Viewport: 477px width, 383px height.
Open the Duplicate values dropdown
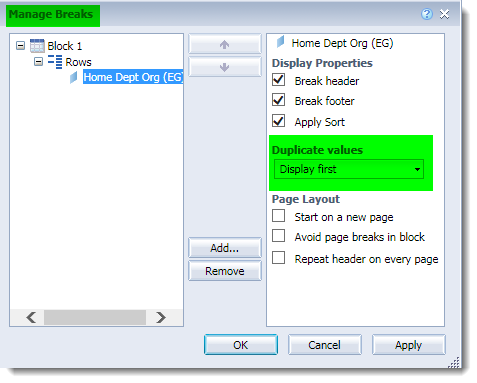(349, 169)
